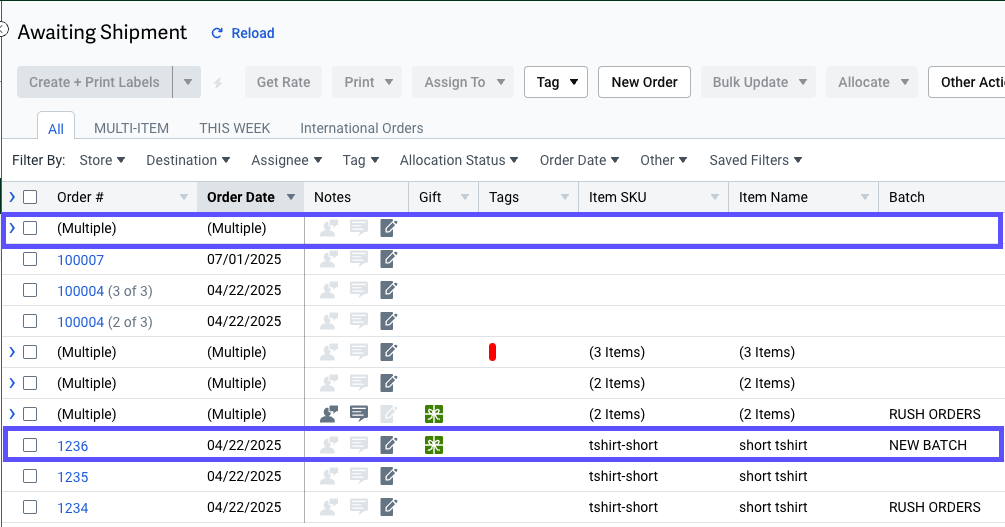Image resolution: width=1005 pixels, height=527 pixels.
Task: Open customer notes person icon for order 100007
Action: pyautogui.click(x=329, y=259)
